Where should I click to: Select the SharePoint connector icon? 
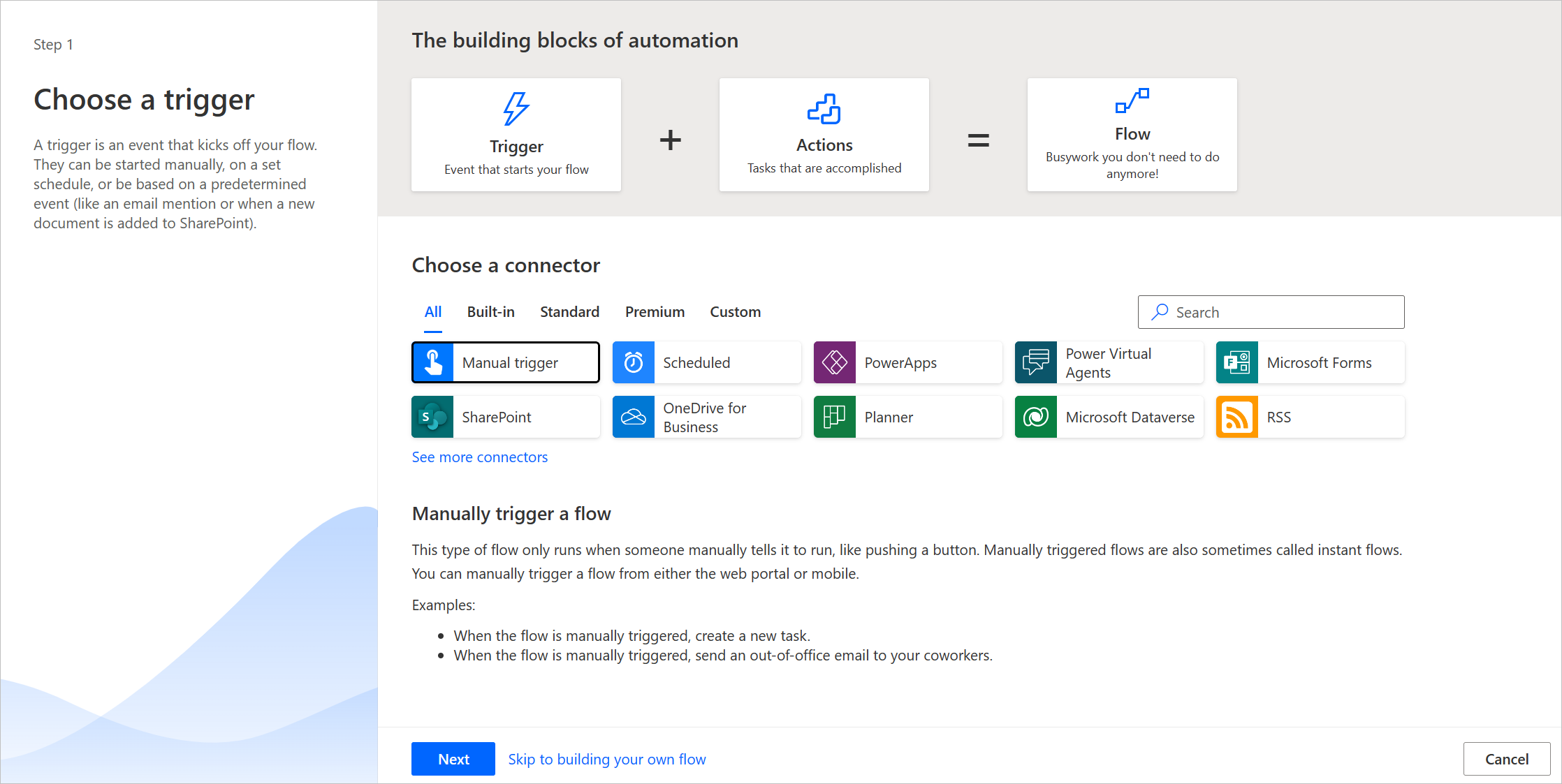pyautogui.click(x=433, y=416)
